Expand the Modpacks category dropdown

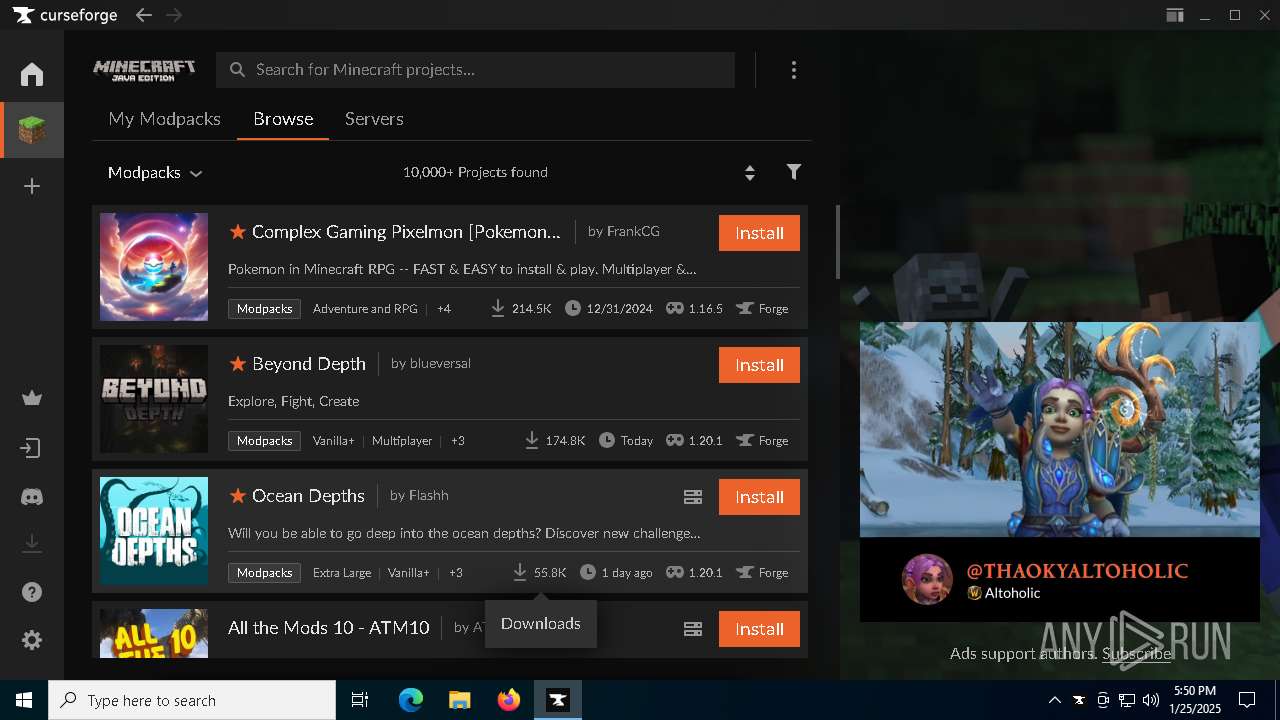155,172
